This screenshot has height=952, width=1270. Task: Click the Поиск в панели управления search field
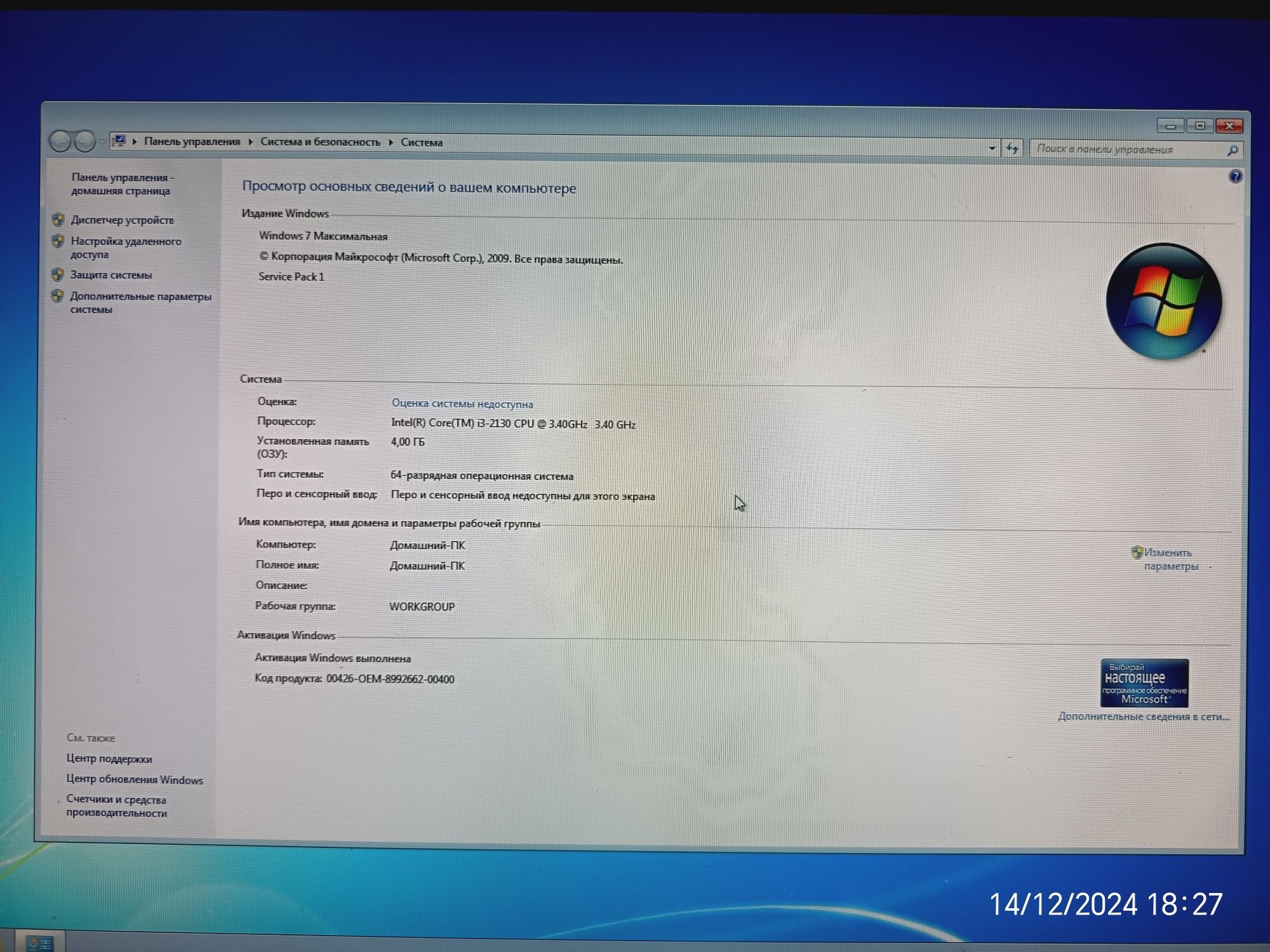[x=1127, y=150]
